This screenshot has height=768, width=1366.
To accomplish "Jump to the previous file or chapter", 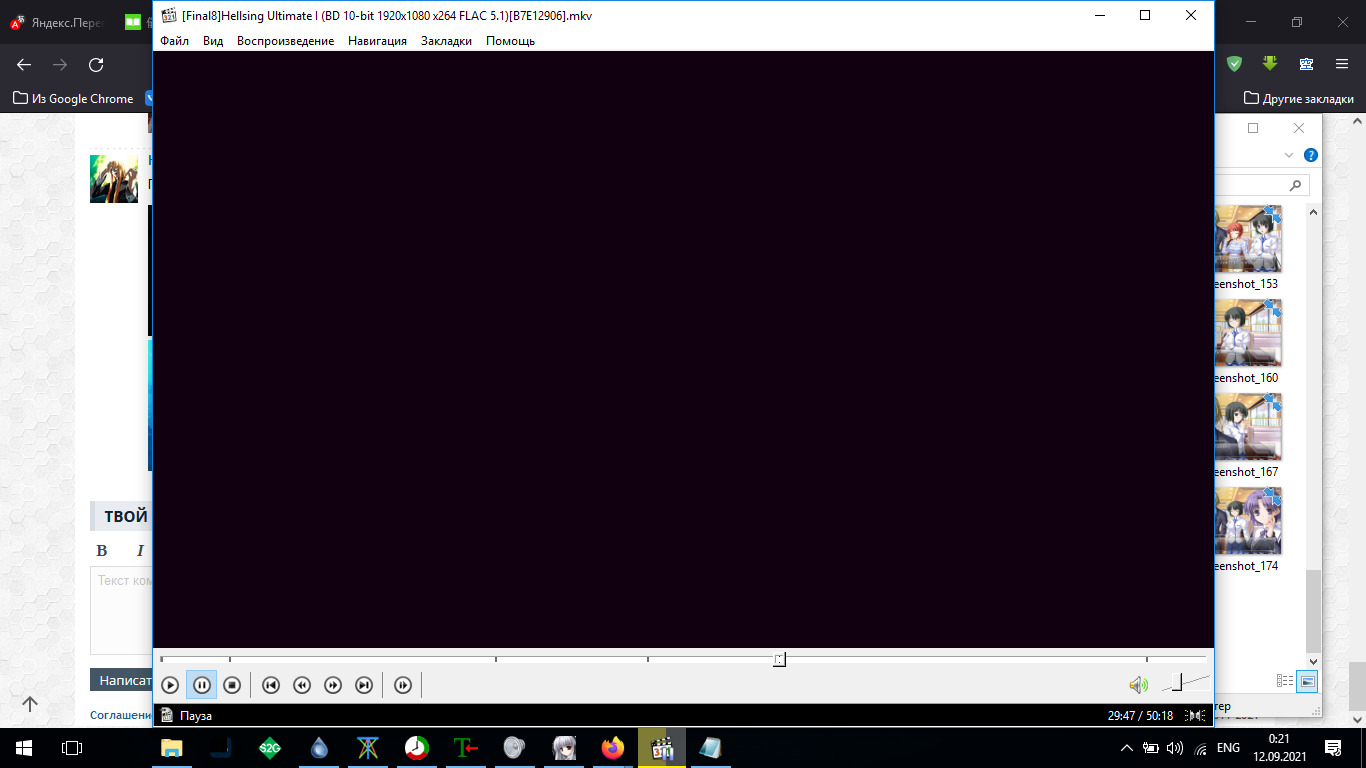I will (270, 685).
